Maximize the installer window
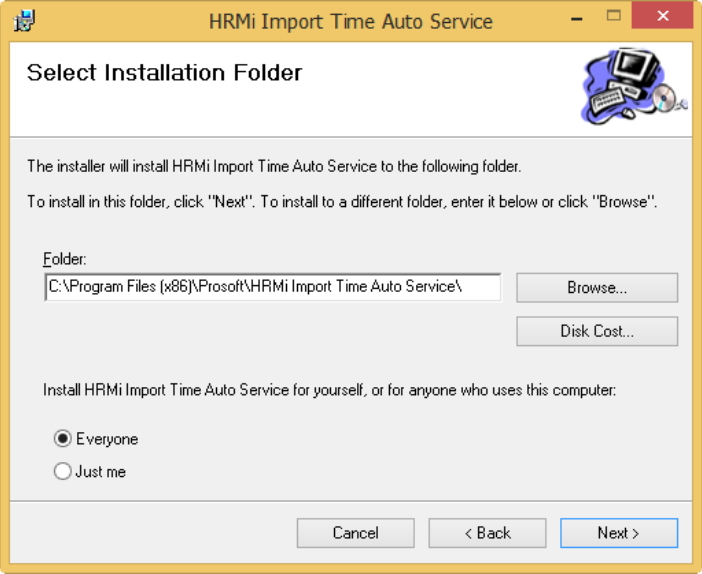This screenshot has width=702, height=574. [x=613, y=16]
